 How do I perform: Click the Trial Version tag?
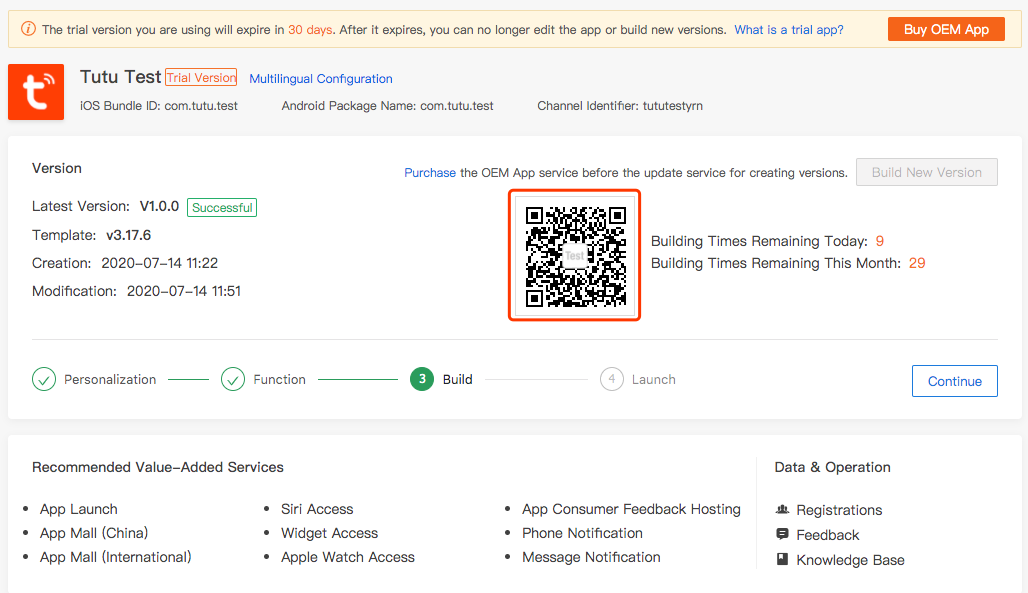pos(201,77)
